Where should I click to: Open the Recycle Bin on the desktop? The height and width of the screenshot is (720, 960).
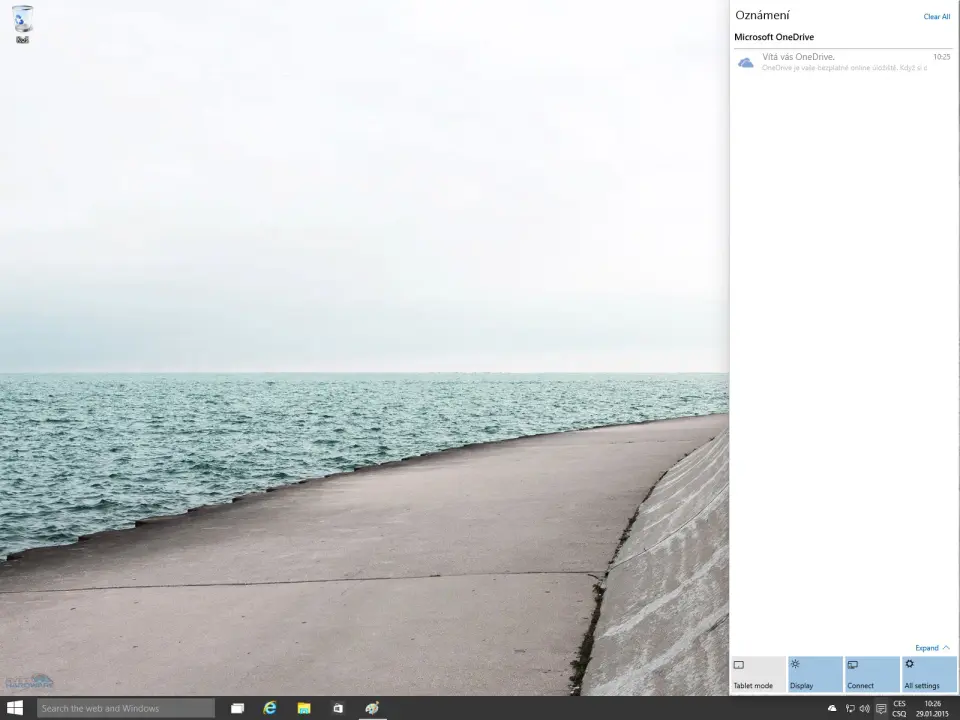(x=22, y=22)
